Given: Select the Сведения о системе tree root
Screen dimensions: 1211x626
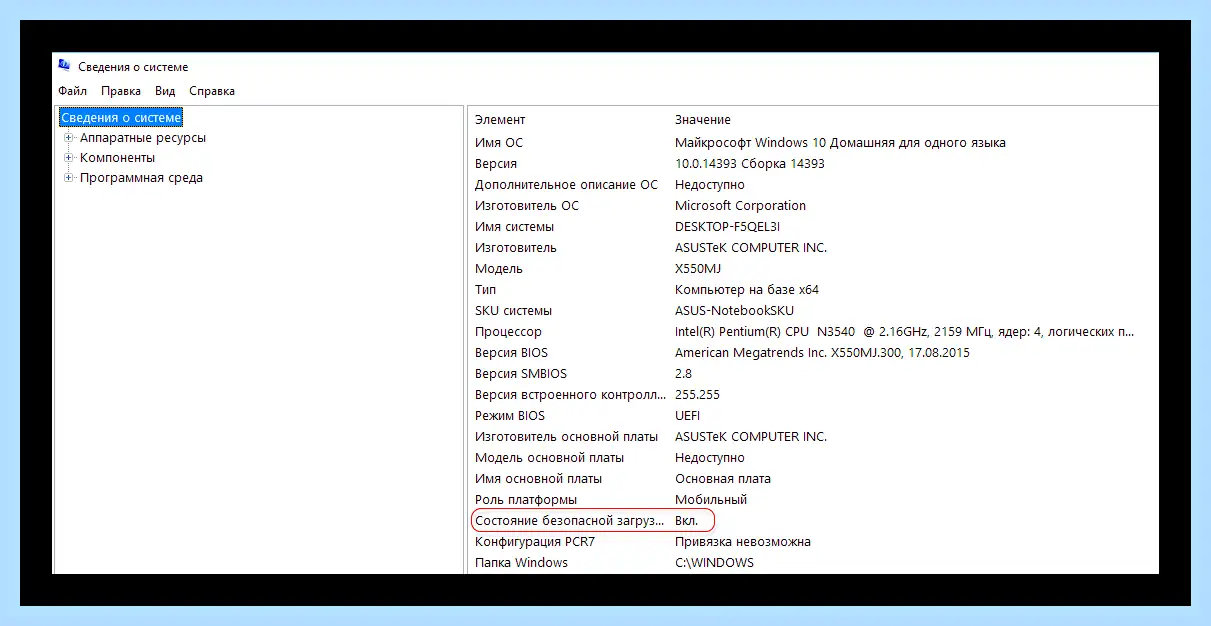Looking at the screenshot, I should click(x=121, y=118).
